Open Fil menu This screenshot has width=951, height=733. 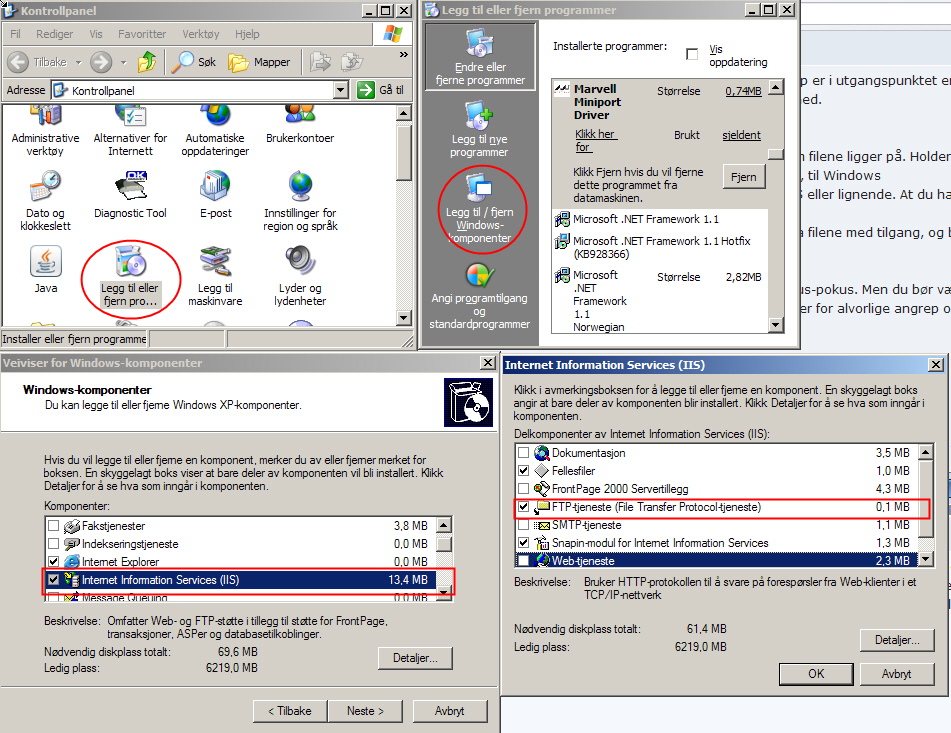(16, 34)
